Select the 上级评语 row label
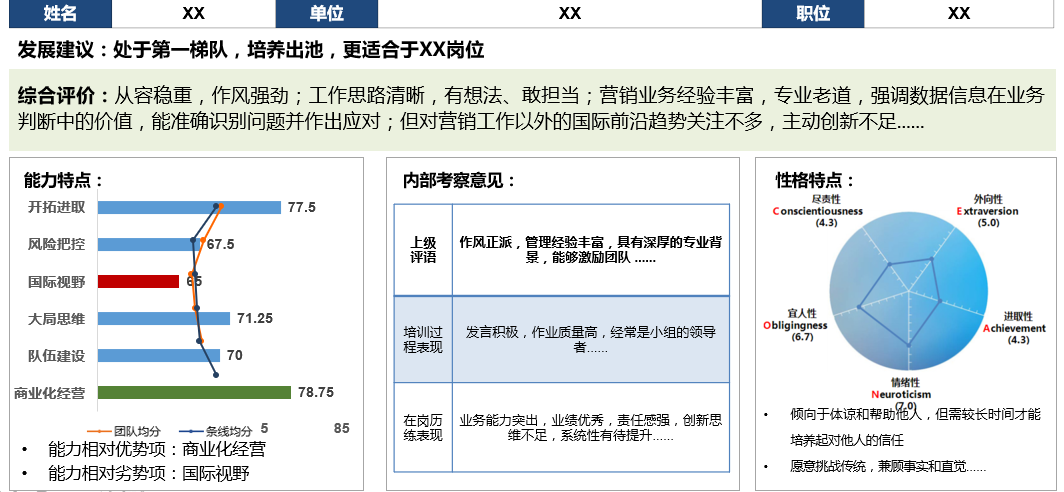This screenshot has height=492, width=1064. [x=423, y=250]
